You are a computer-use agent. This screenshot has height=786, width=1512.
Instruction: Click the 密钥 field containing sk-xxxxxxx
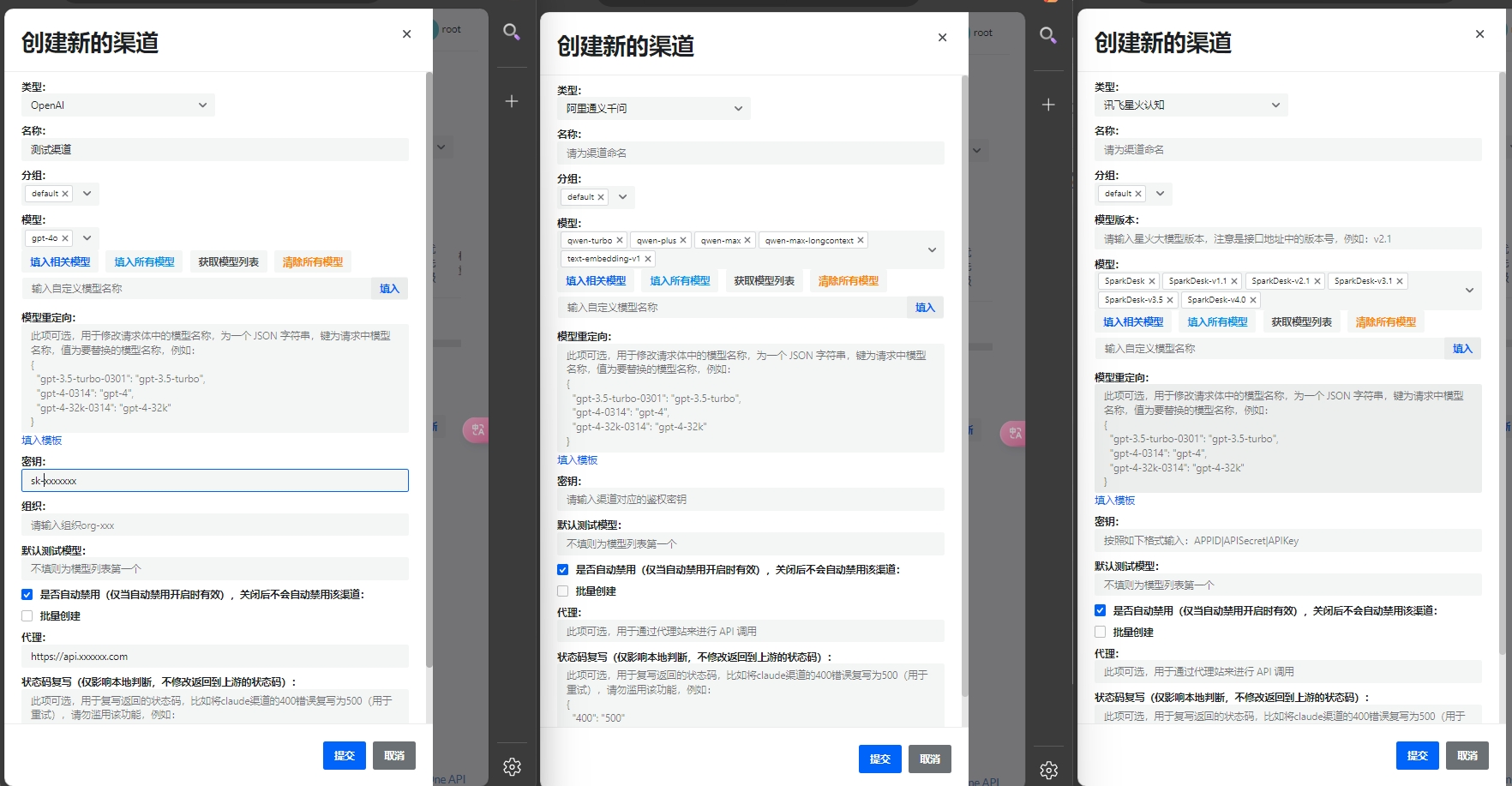click(x=215, y=481)
